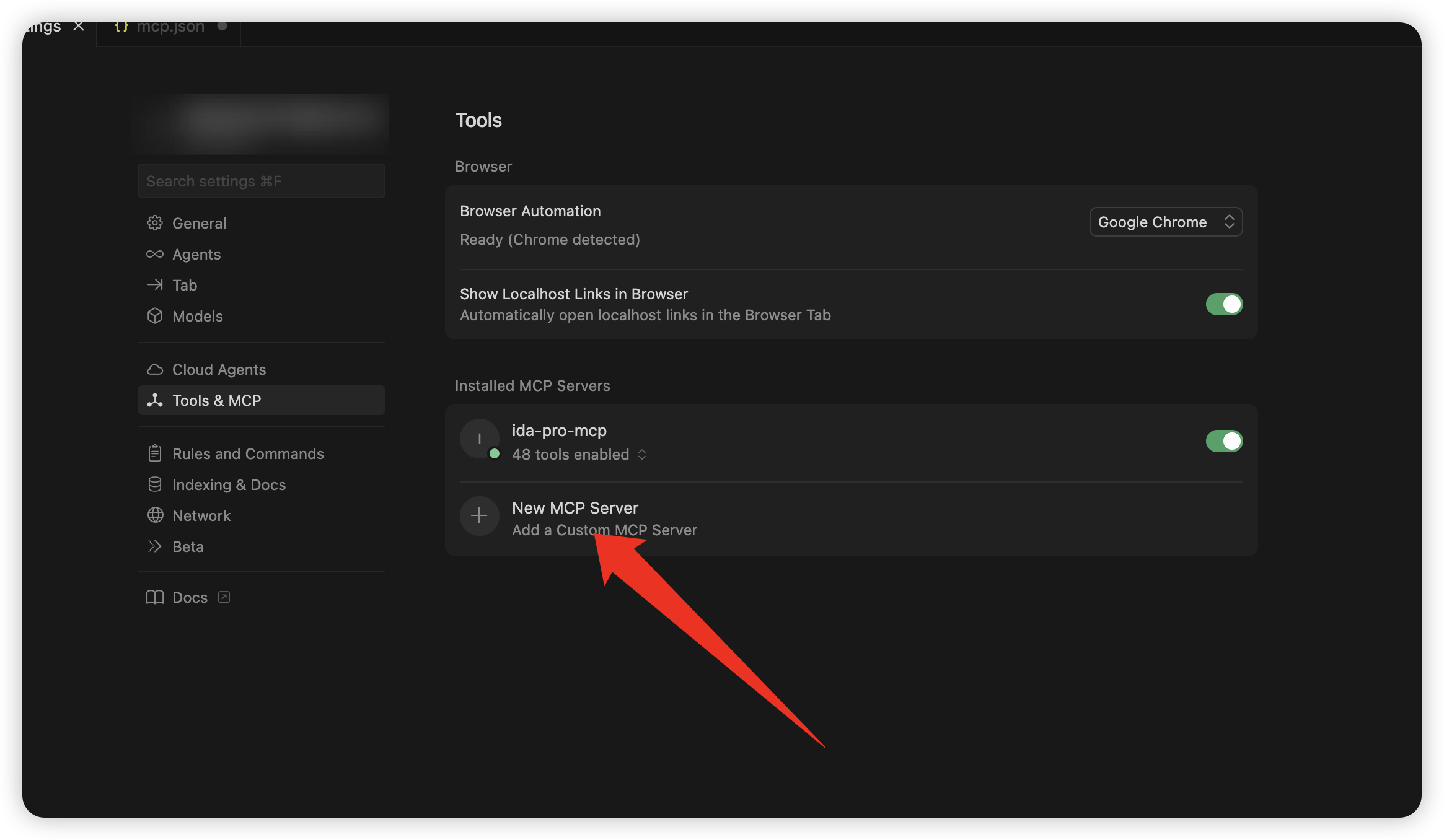Toggle off the ida-pro-mcp server

tap(1223, 441)
